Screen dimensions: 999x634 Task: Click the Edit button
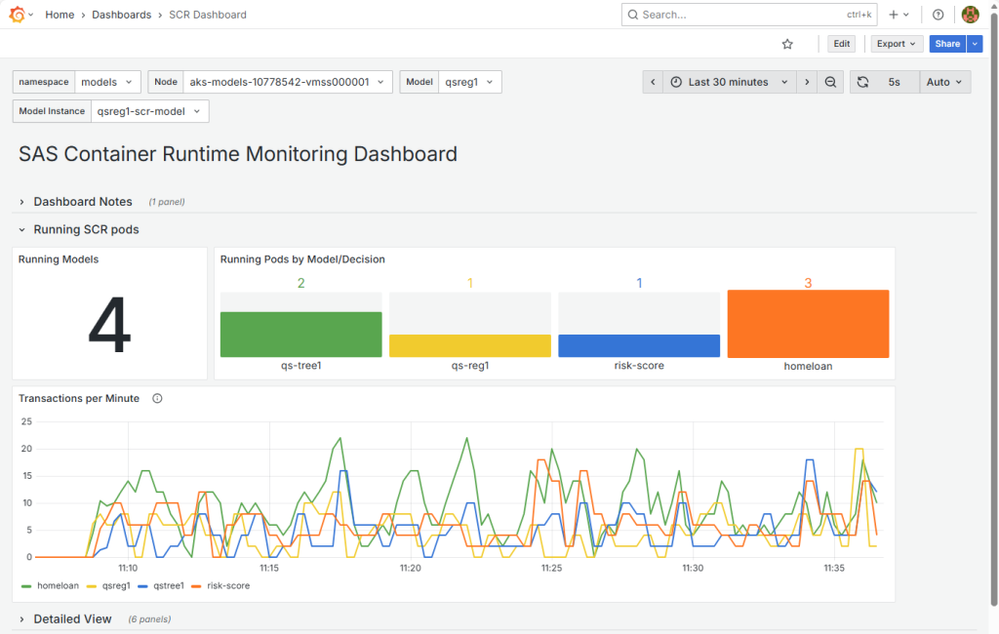point(842,44)
